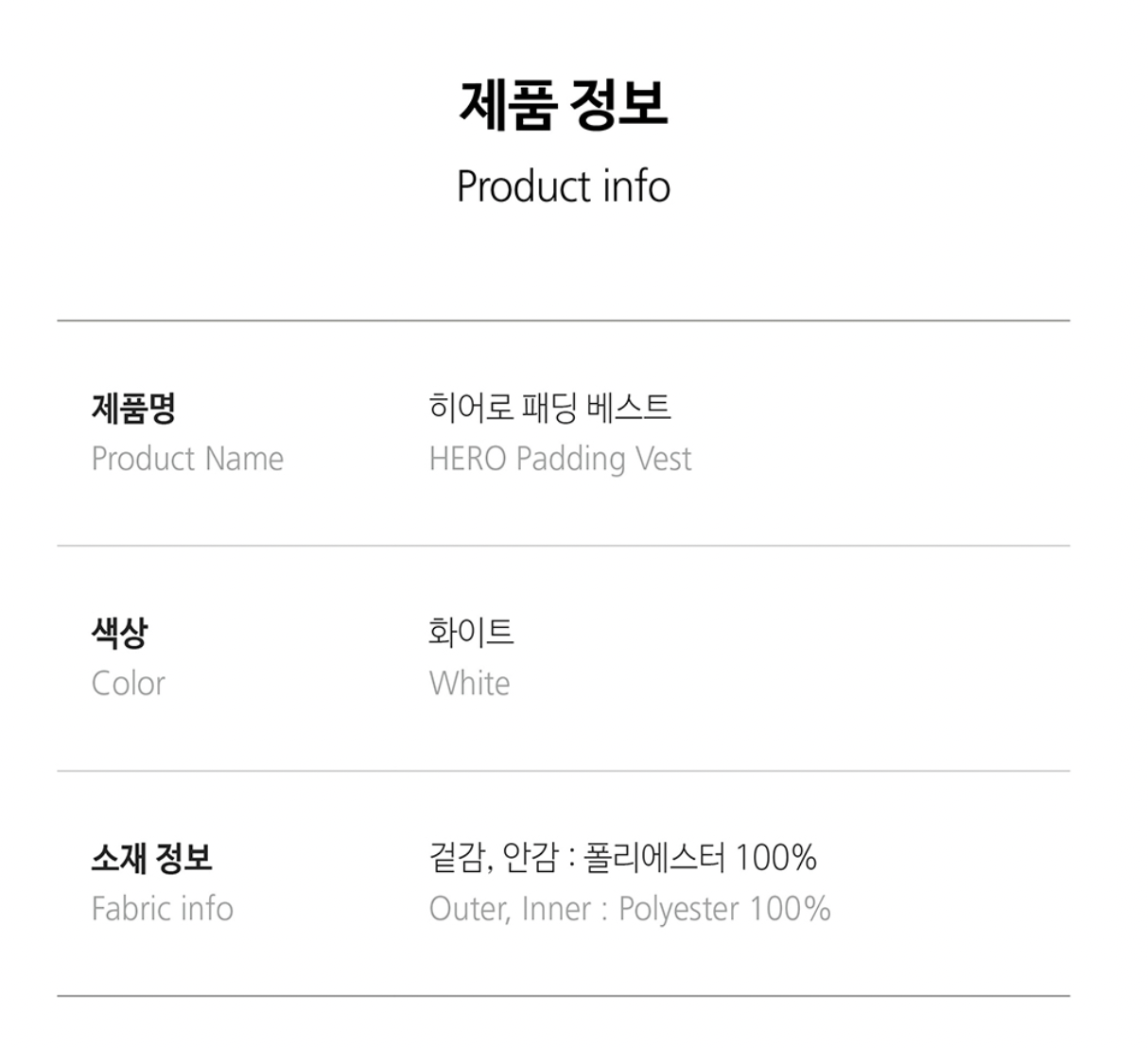Viewport: 1148px width, 1048px height.
Task: Select the 히어로 패딩 베스트 text
Action: pyautogui.click(x=549, y=408)
